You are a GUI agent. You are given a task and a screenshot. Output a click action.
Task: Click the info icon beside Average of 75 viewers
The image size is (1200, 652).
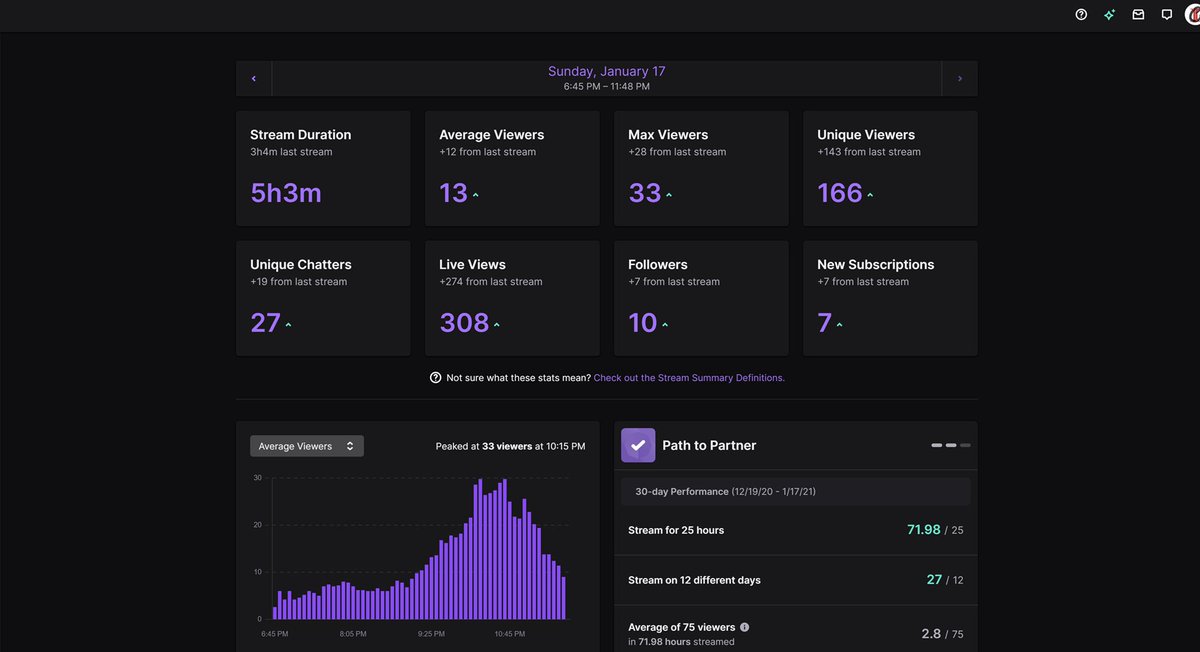click(x=743, y=626)
